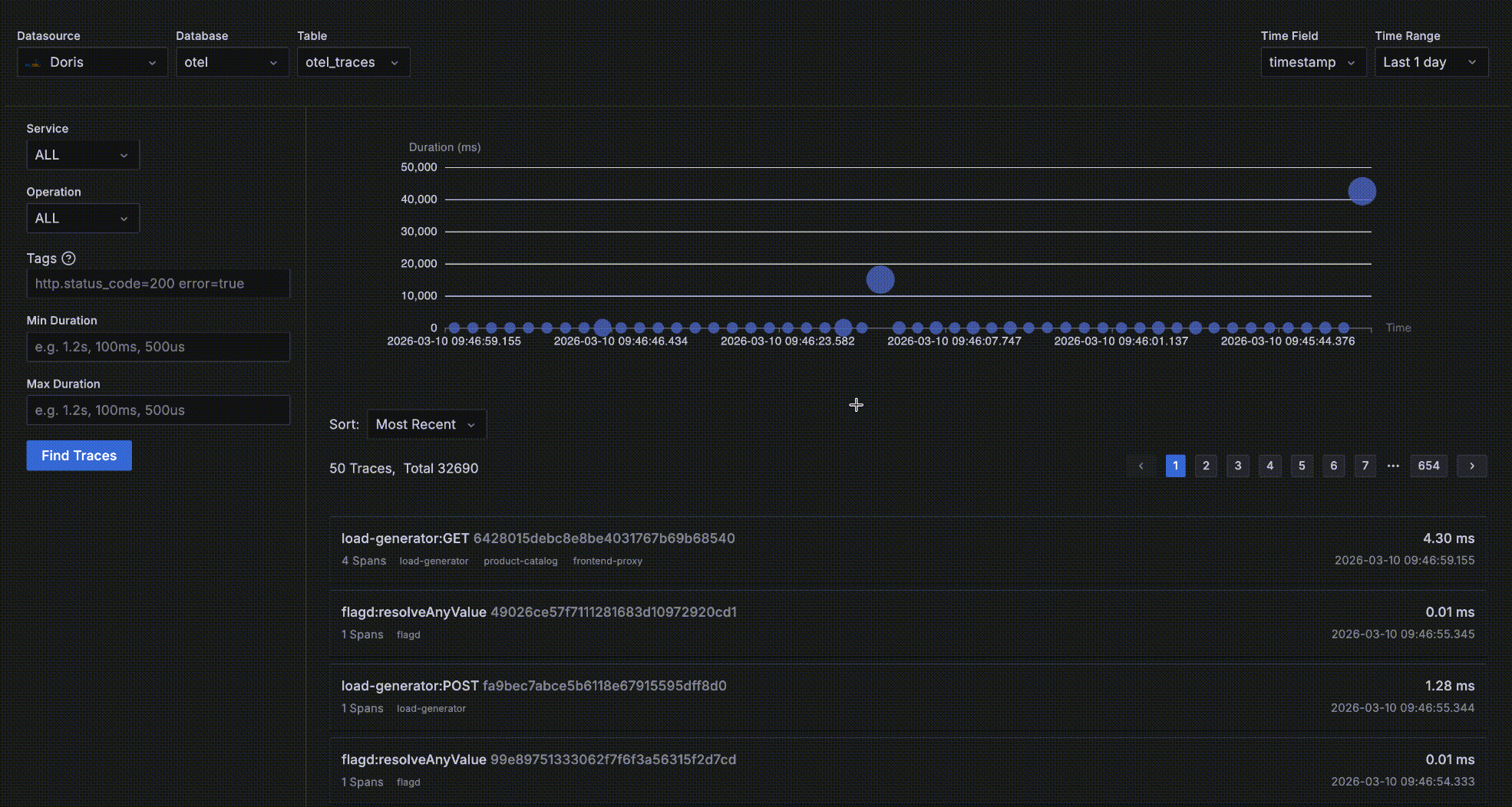This screenshot has width=1512, height=807.
Task: Jump to last page 654
Action: [x=1429, y=466]
